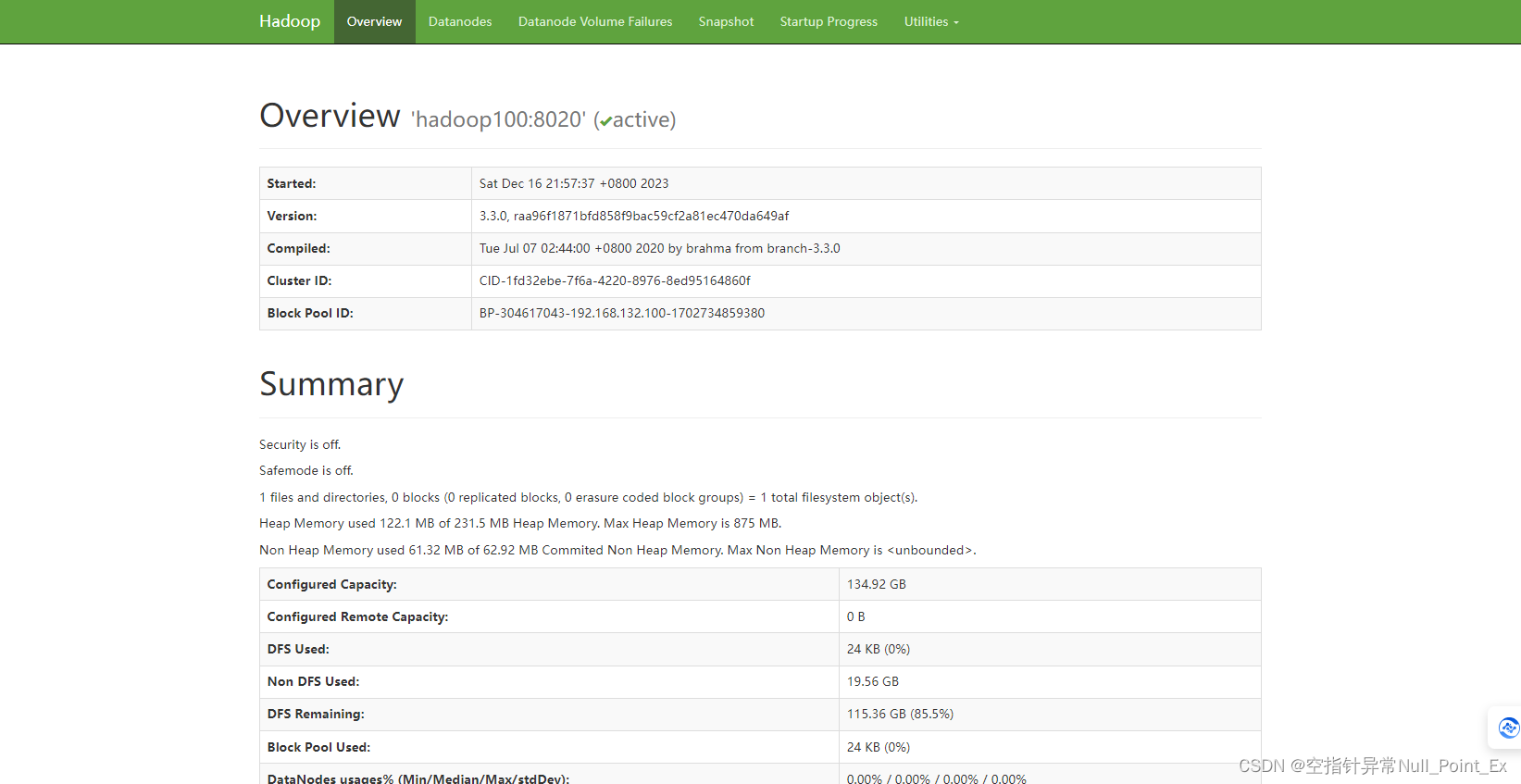Go to the Snapshot tab
1521x784 pixels.
pyautogui.click(x=726, y=21)
